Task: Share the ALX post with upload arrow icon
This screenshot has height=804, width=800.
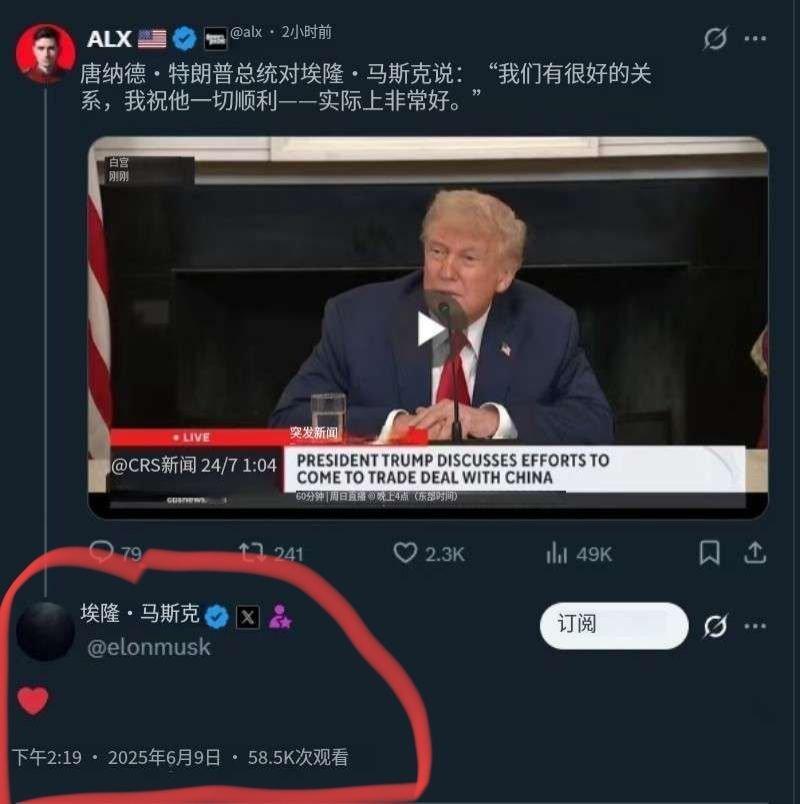Action: pos(755,553)
